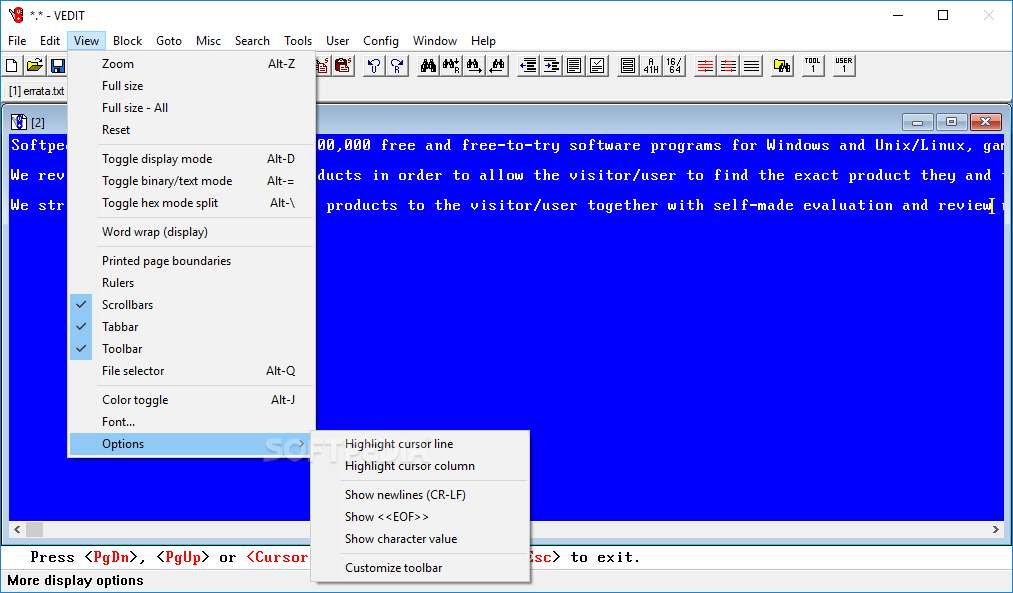
Task: Open the User menu
Action: 337,41
